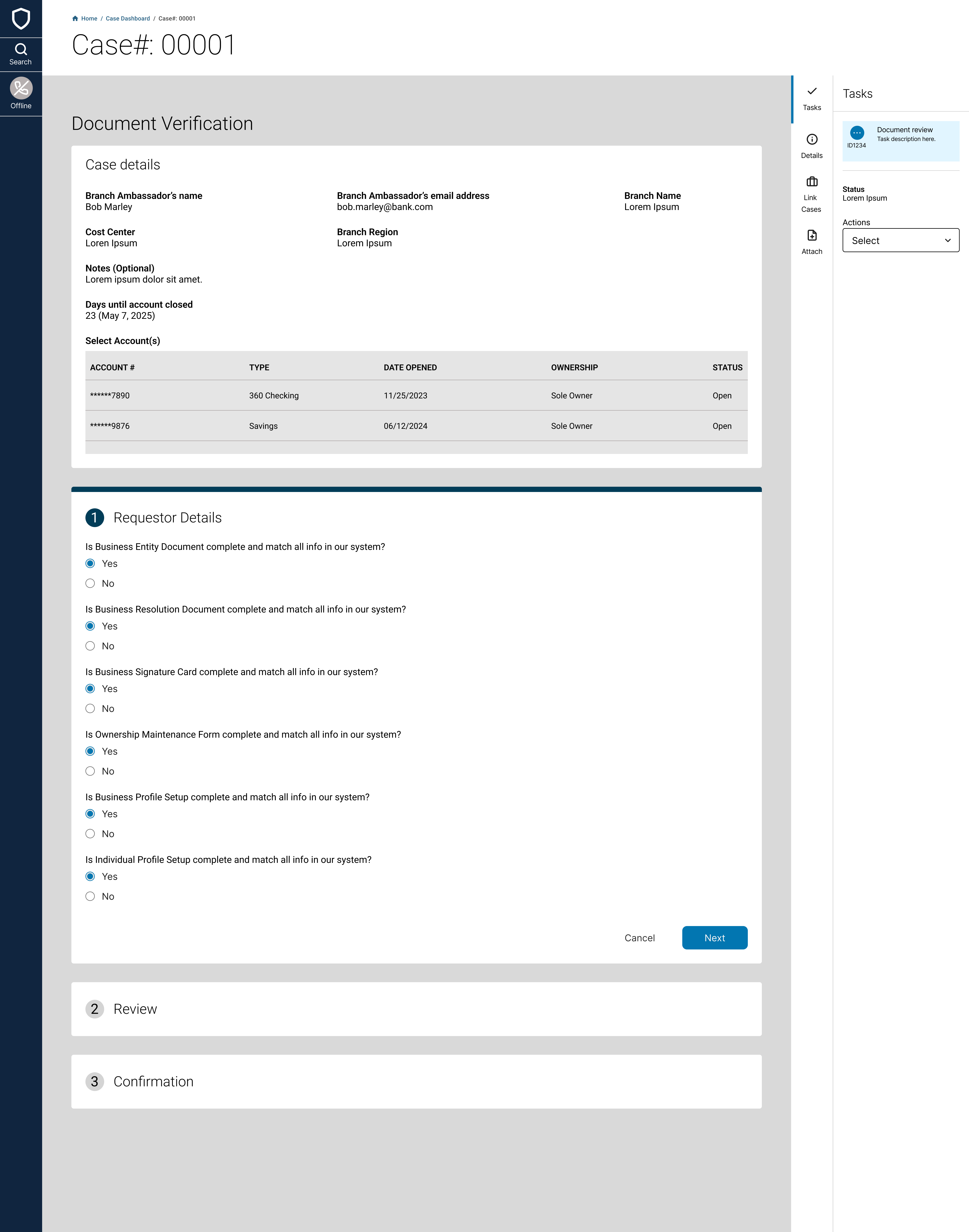
Task: Click the shield logo icon
Action: (21, 19)
